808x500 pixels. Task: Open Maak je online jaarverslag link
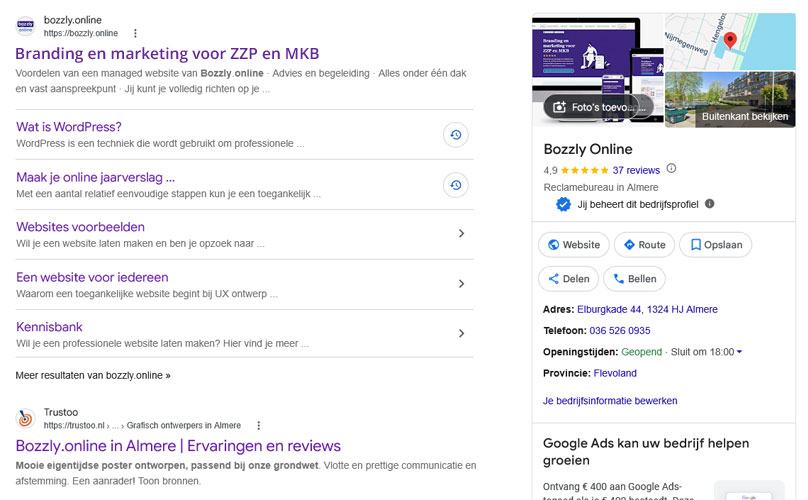95,177
